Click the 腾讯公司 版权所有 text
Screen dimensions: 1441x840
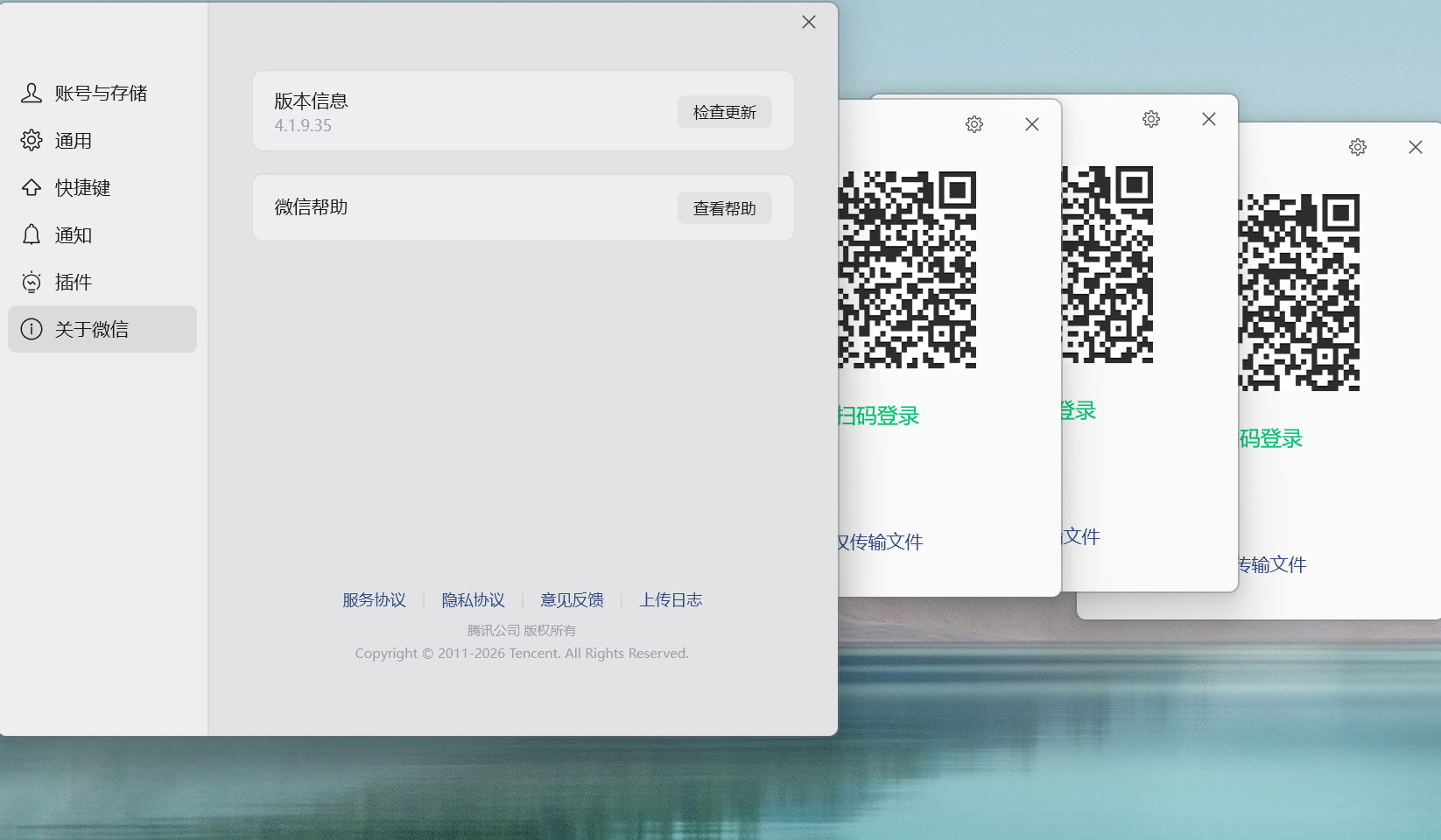[522, 630]
